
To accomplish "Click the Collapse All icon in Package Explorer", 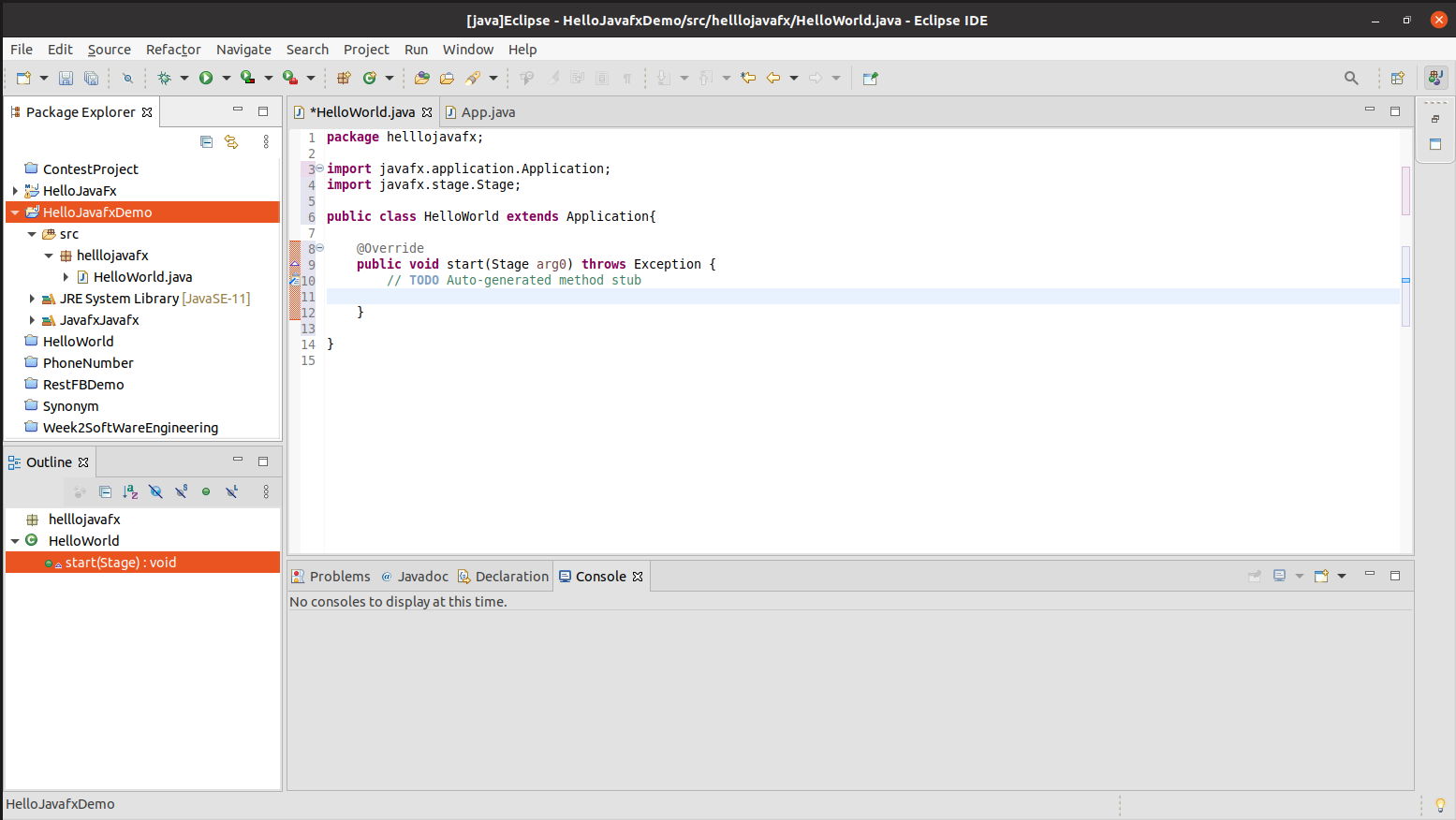I will point(205,141).
